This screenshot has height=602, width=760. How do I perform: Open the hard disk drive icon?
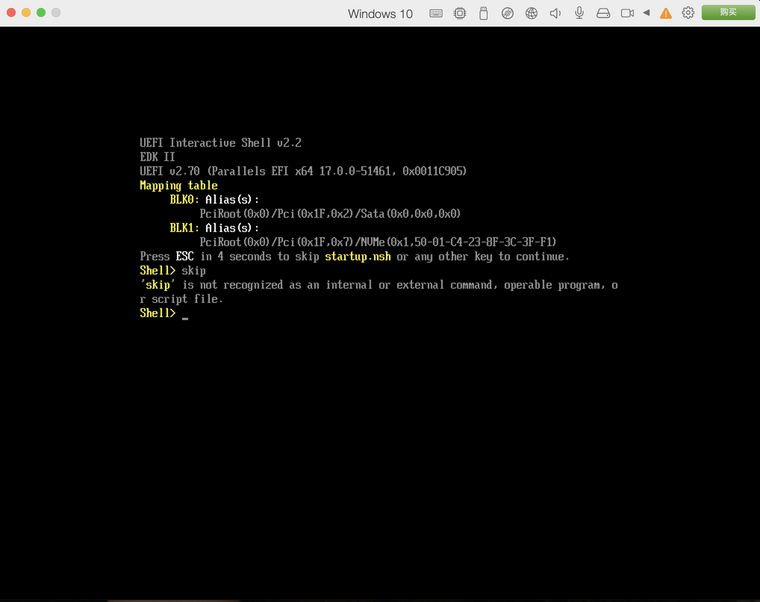(x=603, y=13)
